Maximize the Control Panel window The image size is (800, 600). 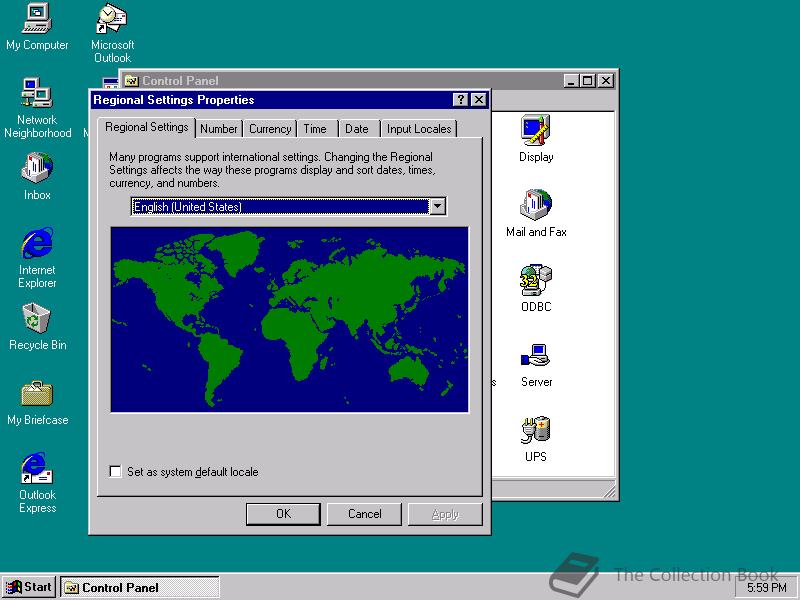click(588, 81)
